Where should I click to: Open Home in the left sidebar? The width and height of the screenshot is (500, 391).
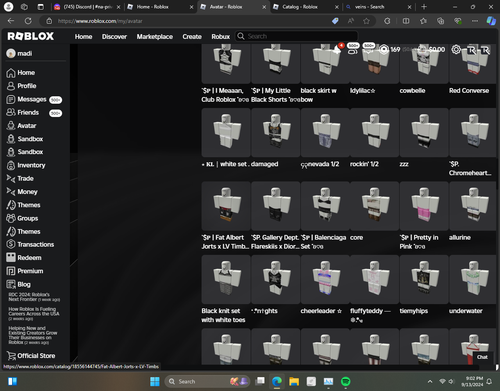[x=21, y=73]
